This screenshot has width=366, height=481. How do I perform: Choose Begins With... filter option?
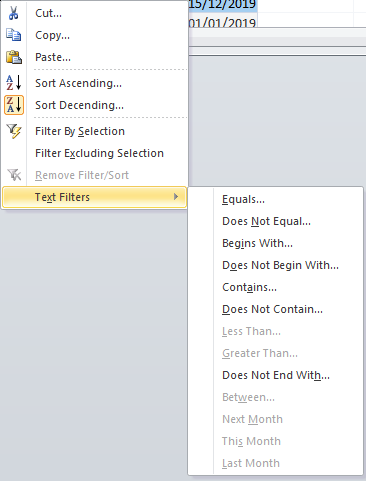point(257,243)
